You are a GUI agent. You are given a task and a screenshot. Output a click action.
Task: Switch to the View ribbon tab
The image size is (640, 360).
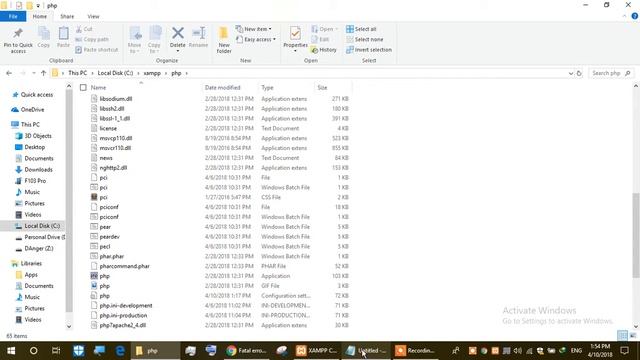(93, 16)
